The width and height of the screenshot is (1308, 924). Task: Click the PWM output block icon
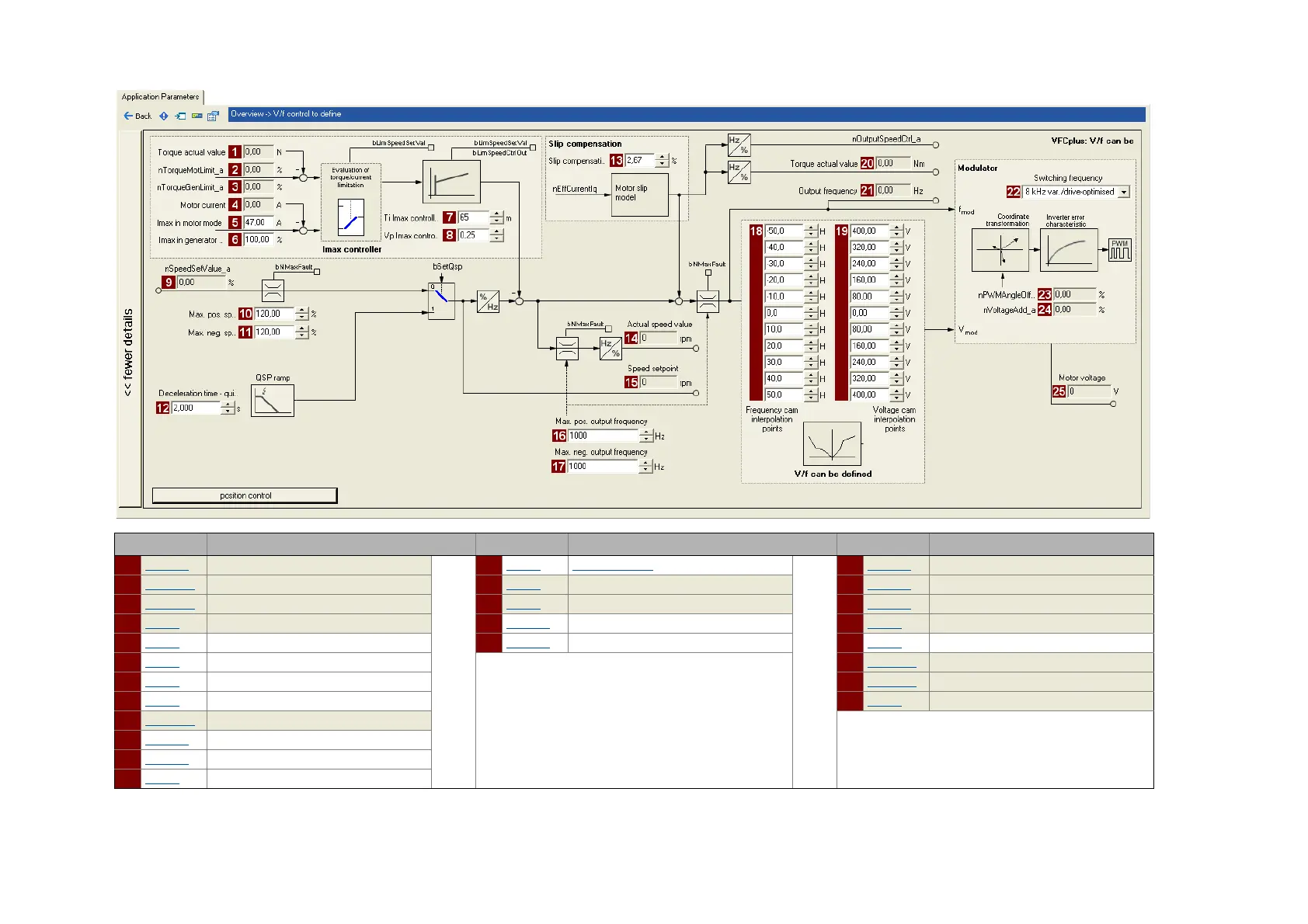coord(1119,250)
